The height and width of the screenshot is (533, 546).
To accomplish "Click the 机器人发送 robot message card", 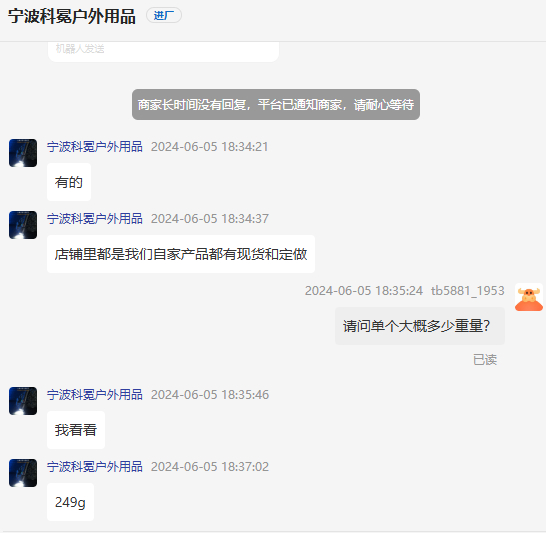I will 163,52.
